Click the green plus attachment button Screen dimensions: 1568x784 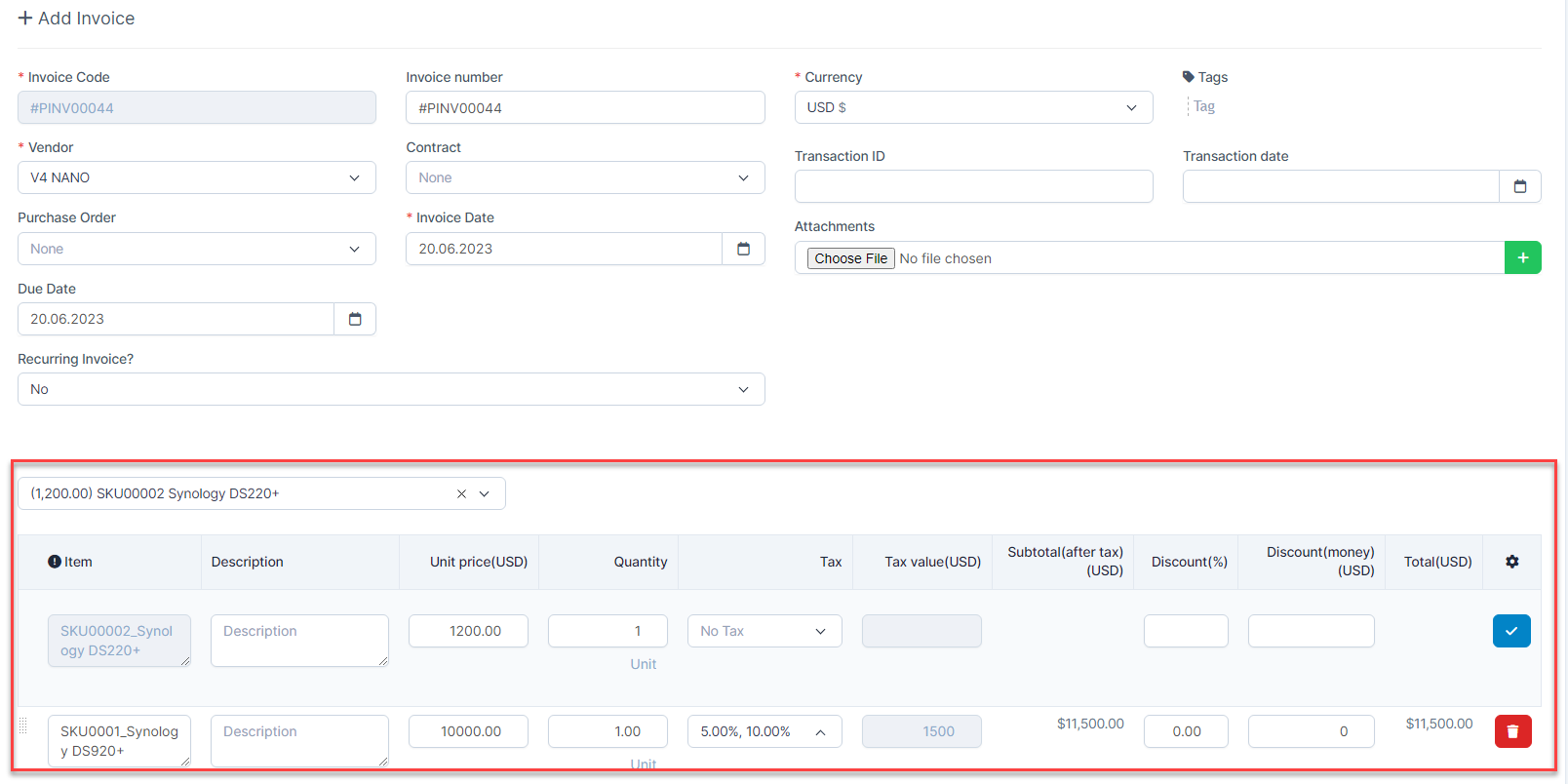tap(1522, 257)
